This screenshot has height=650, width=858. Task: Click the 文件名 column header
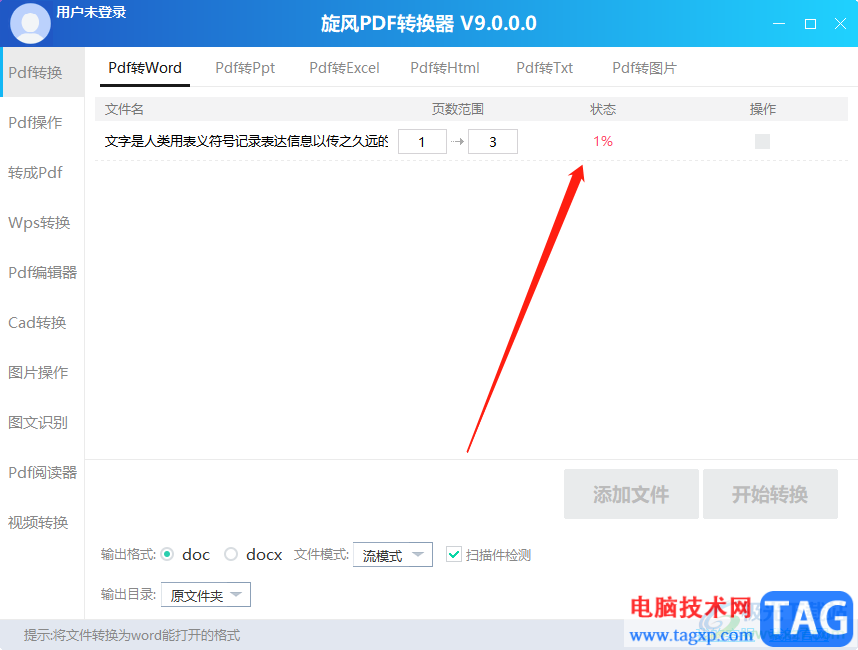pos(124,109)
